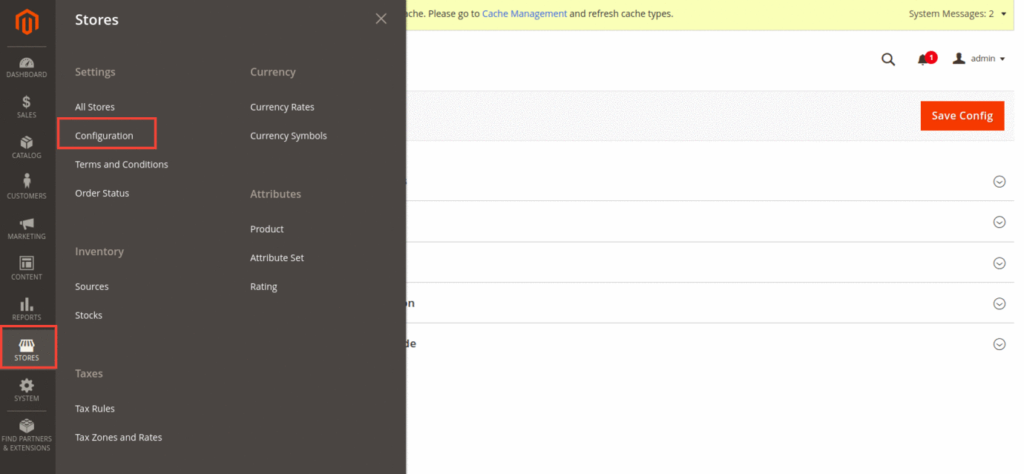Select Configuration in Stores menu
Screen dimensions: 1024x474
[x=104, y=135]
